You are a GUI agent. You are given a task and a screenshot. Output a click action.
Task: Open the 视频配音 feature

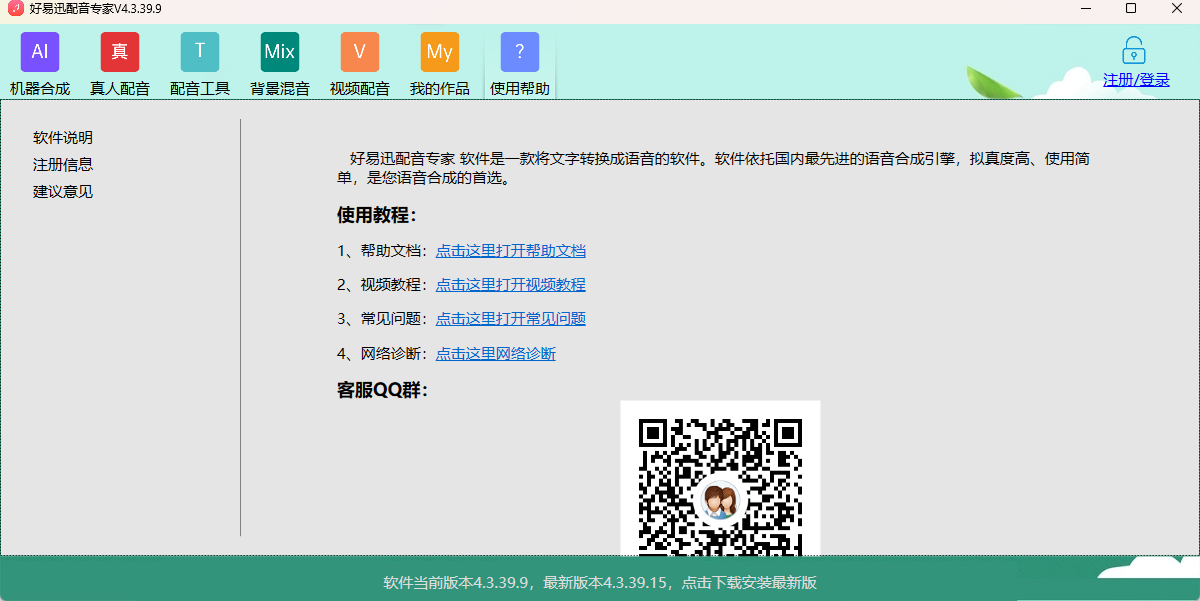360,62
